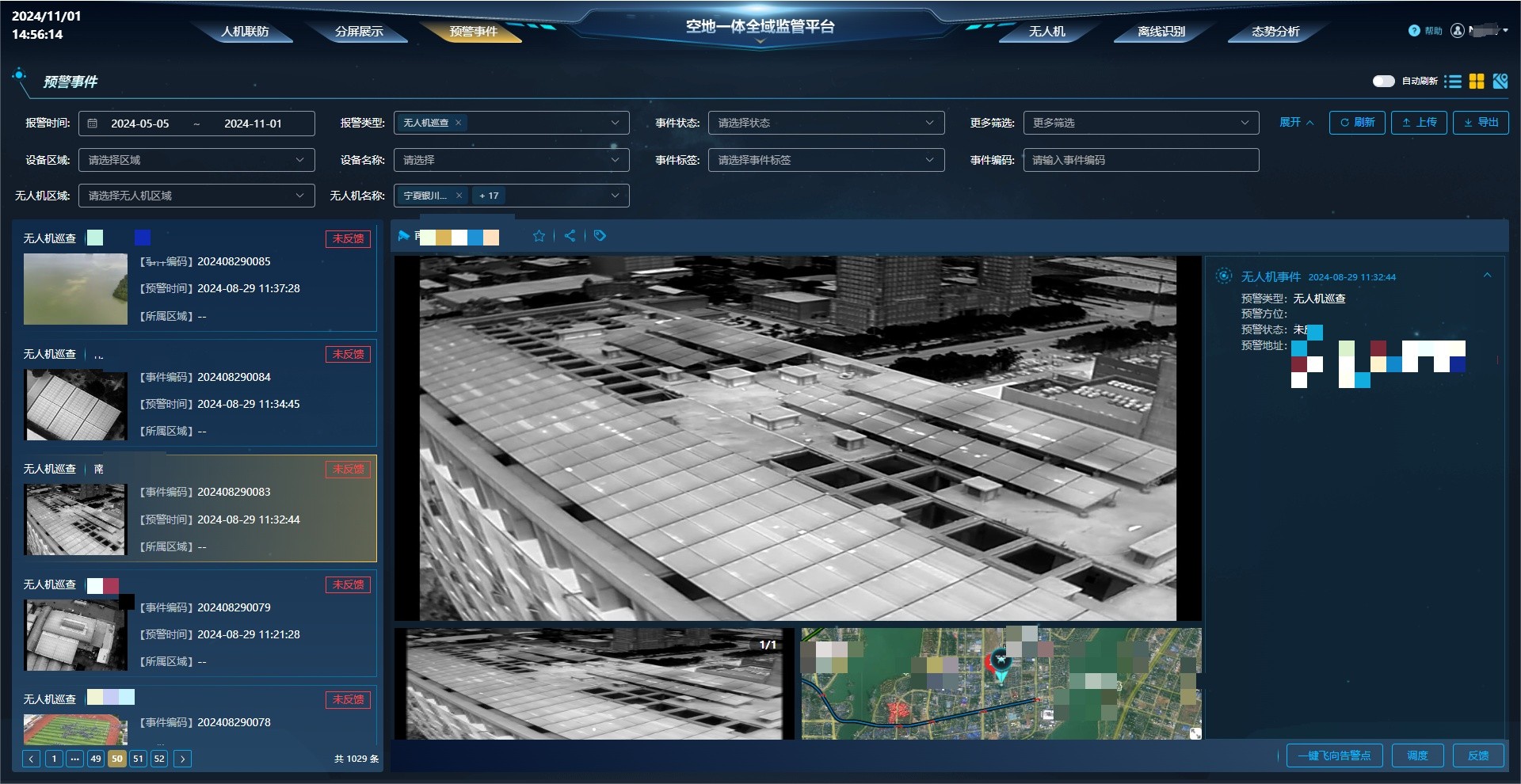This screenshot has width=1521, height=784.
Task: Go to page 51 in pagination
Action: click(x=138, y=759)
